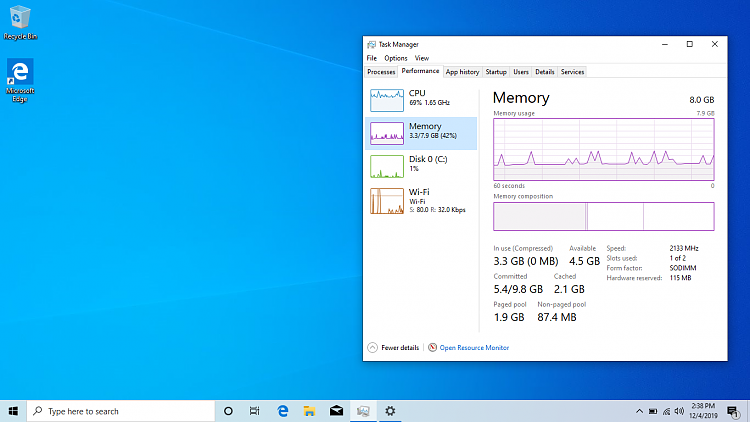Screen dimensions: 750x422
Task: Click the 2.1 GB Cached value
Action: (569, 289)
